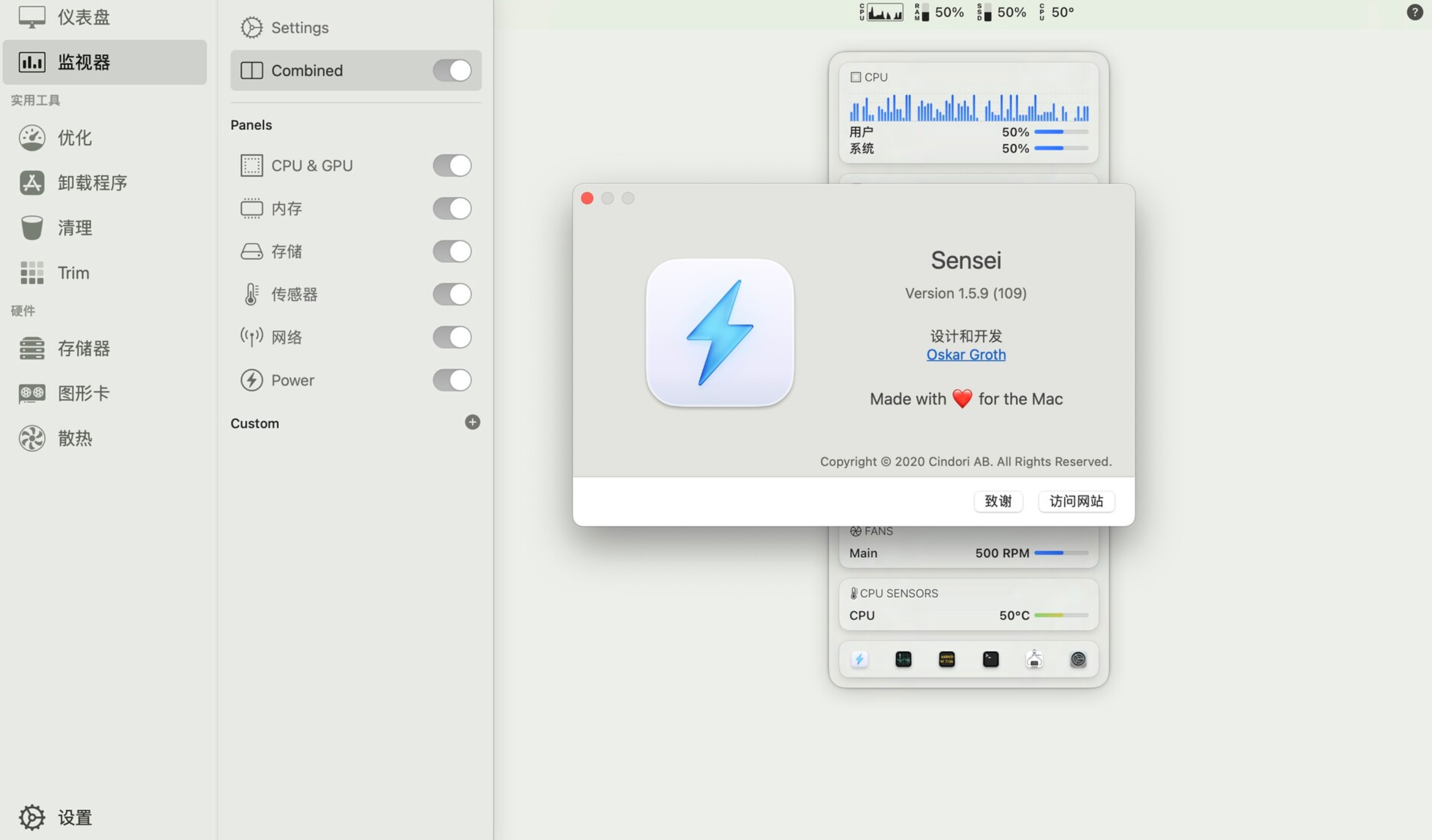1432x840 pixels.
Task: Click the 网络 antenna icon
Action: (252, 337)
